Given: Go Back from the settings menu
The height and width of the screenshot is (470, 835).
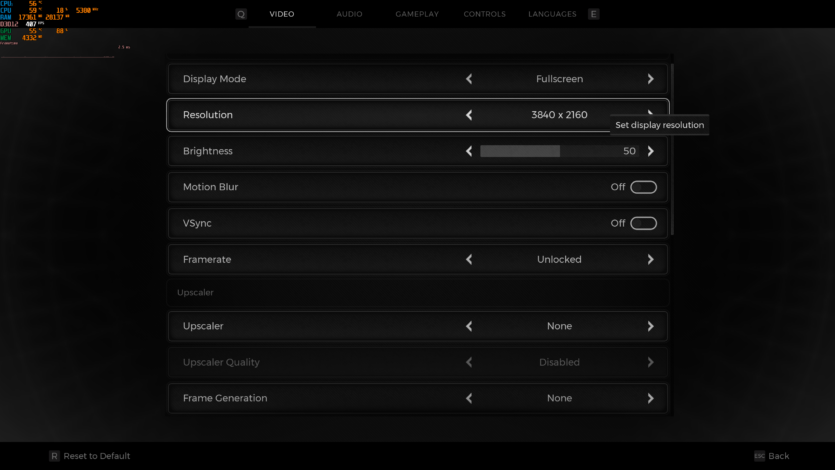Looking at the screenshot, I should pos(778,456).
